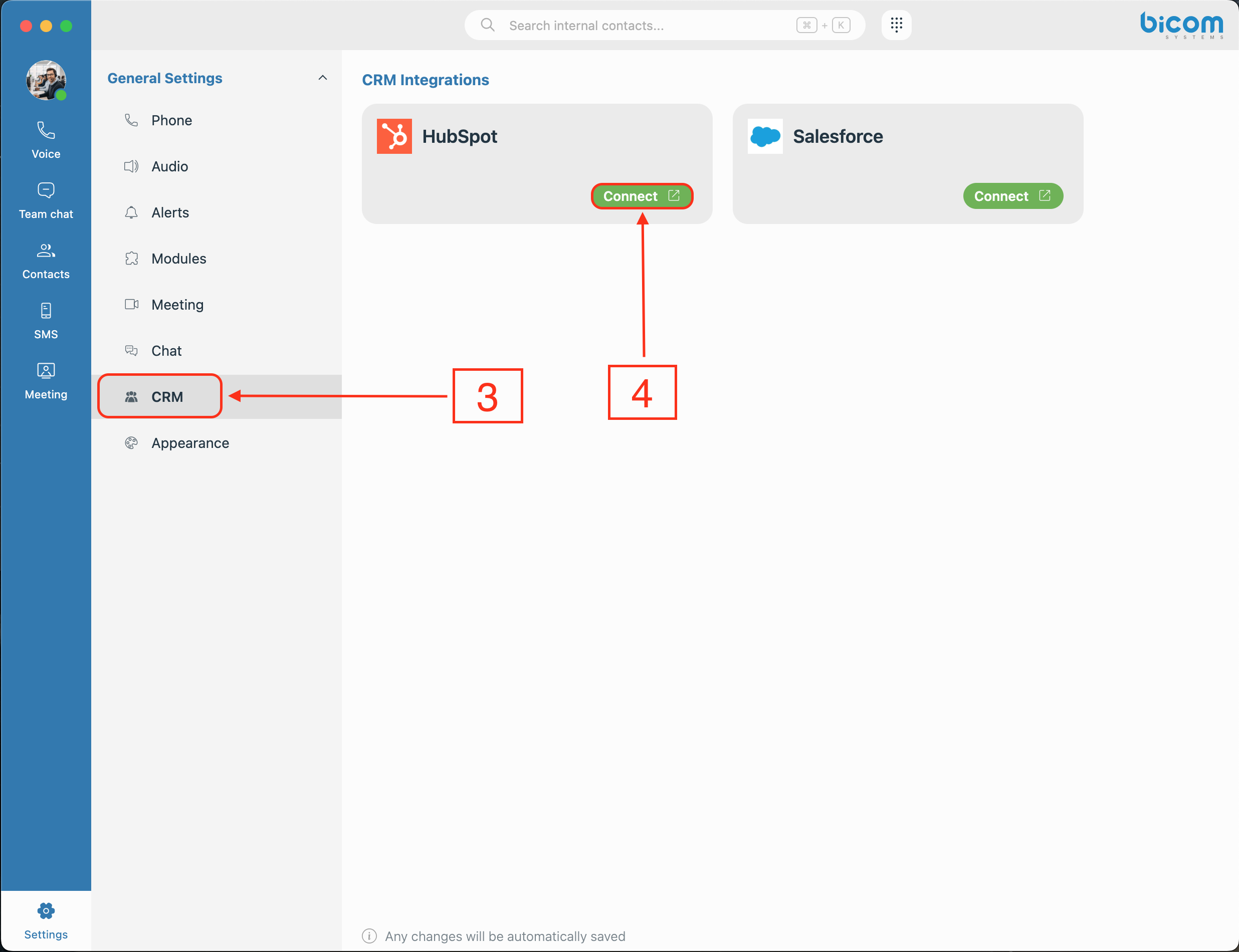Click the info icon beside auto-save notice

tap(369, 936)
